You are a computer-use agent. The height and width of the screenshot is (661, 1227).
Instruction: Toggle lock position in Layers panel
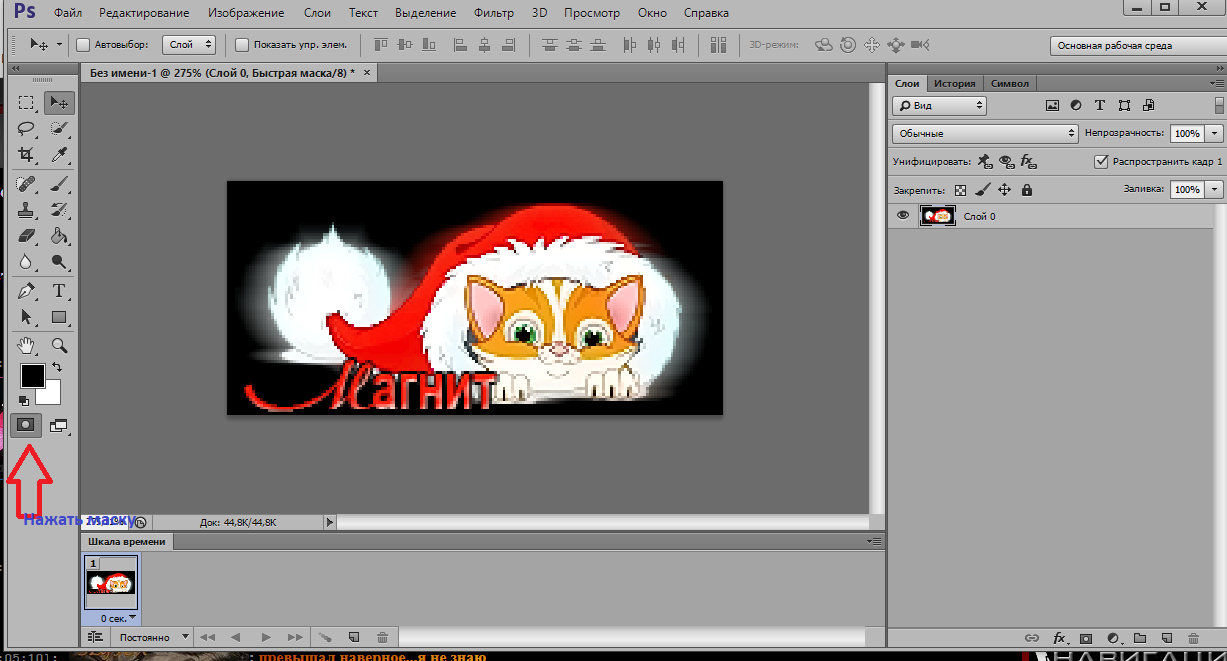[x=1004, y=189]
